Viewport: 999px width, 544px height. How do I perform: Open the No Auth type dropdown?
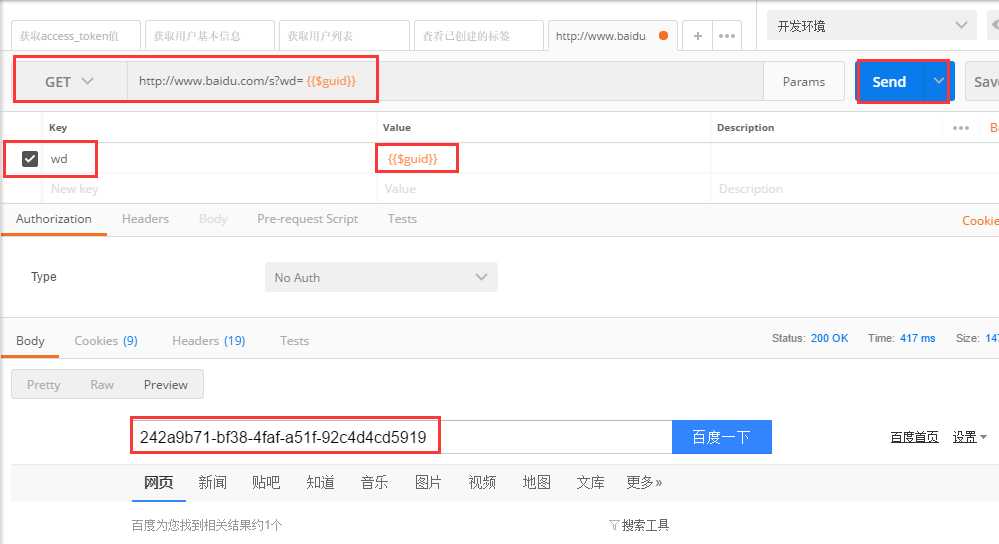pos(381,277)
